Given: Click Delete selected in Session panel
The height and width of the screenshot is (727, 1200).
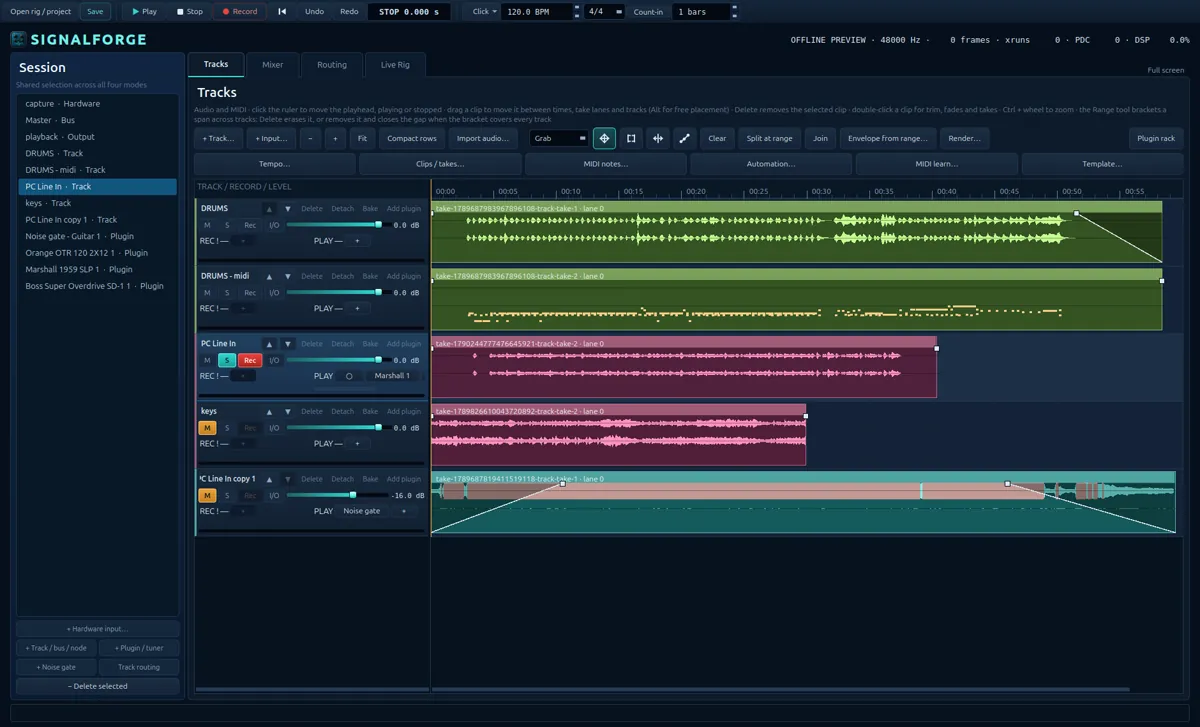Looking at the screenshot, I should pos(98,686).
